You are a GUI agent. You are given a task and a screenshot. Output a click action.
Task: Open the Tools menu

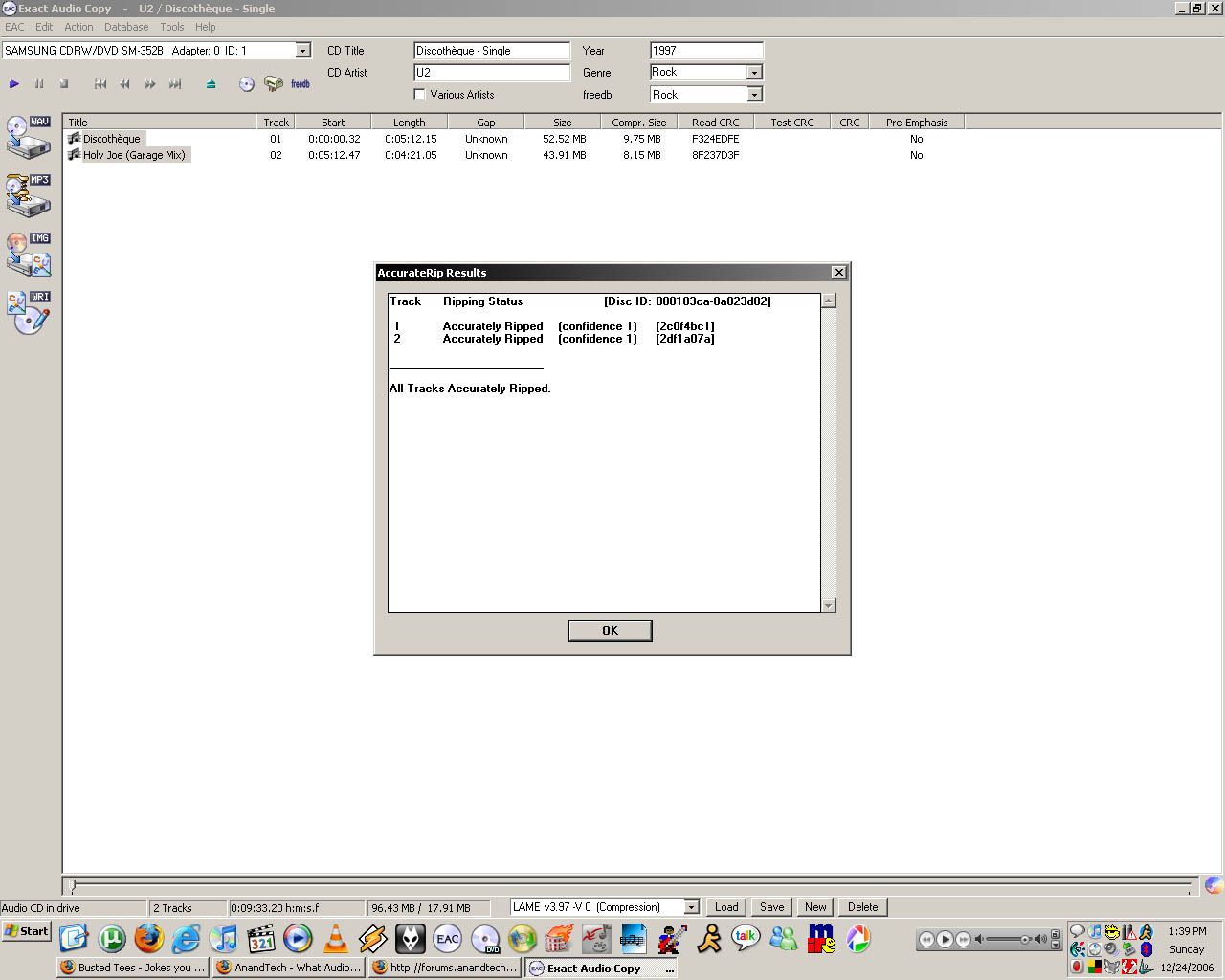(172, 27)
